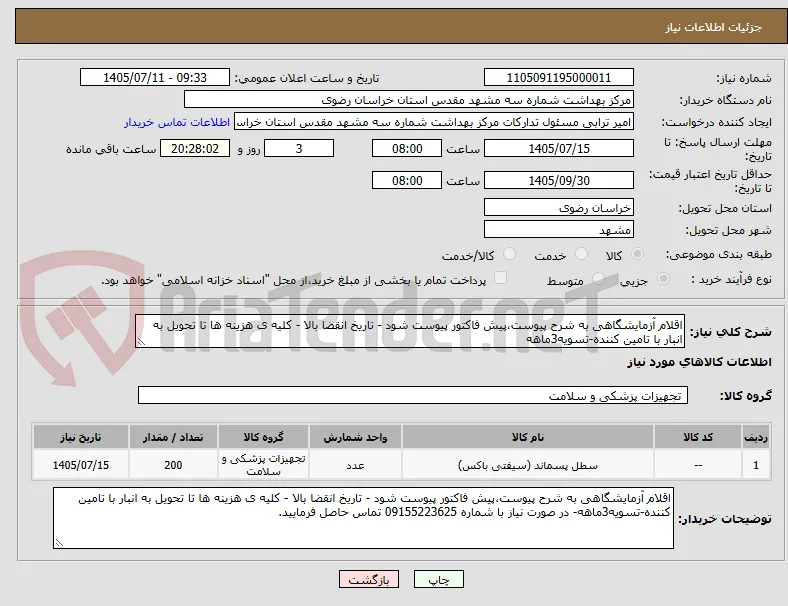Click the resize handle of buyer notes textarea
The height and width of the screenshot is (606, 788).
click(x=59, y=543)
